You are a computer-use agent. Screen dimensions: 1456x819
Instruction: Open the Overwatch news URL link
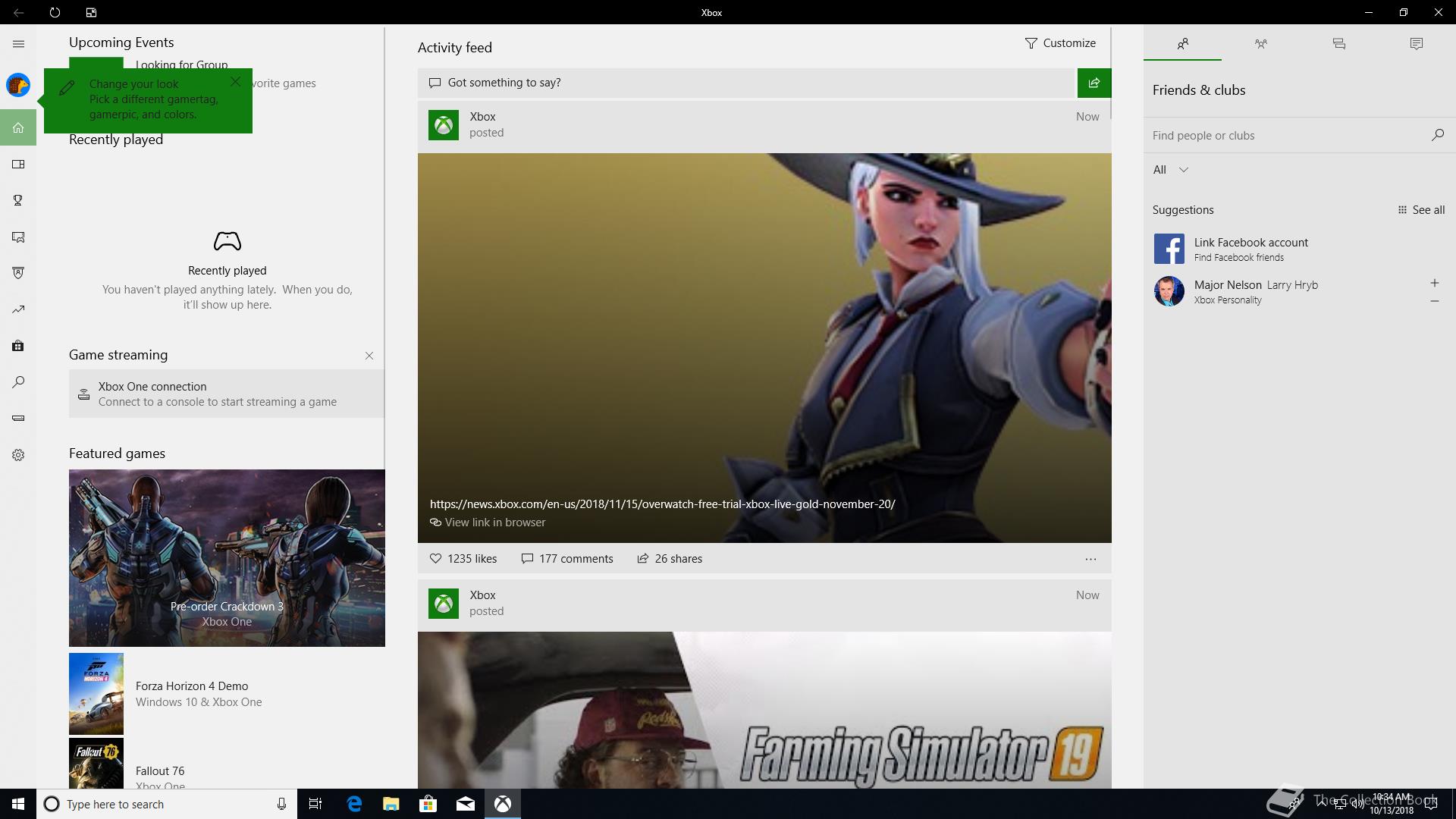662,504
